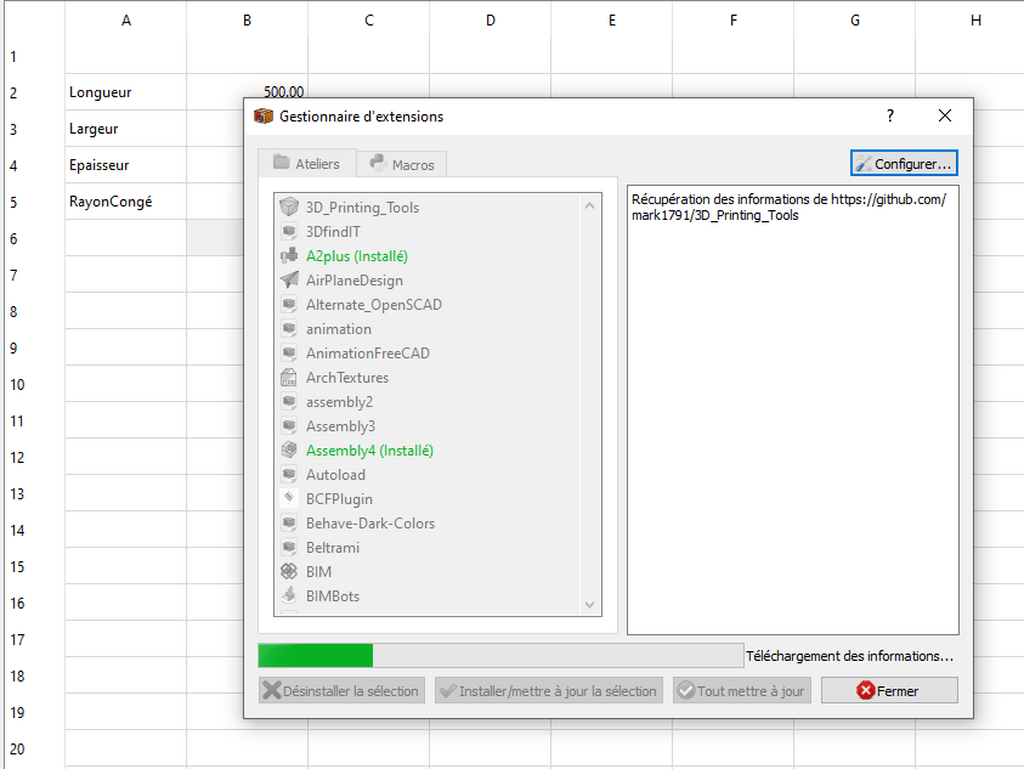This screenshot has height=769, width=1024.
Task: Switch to the Macros tab
Action: click(x=402, y=165)
